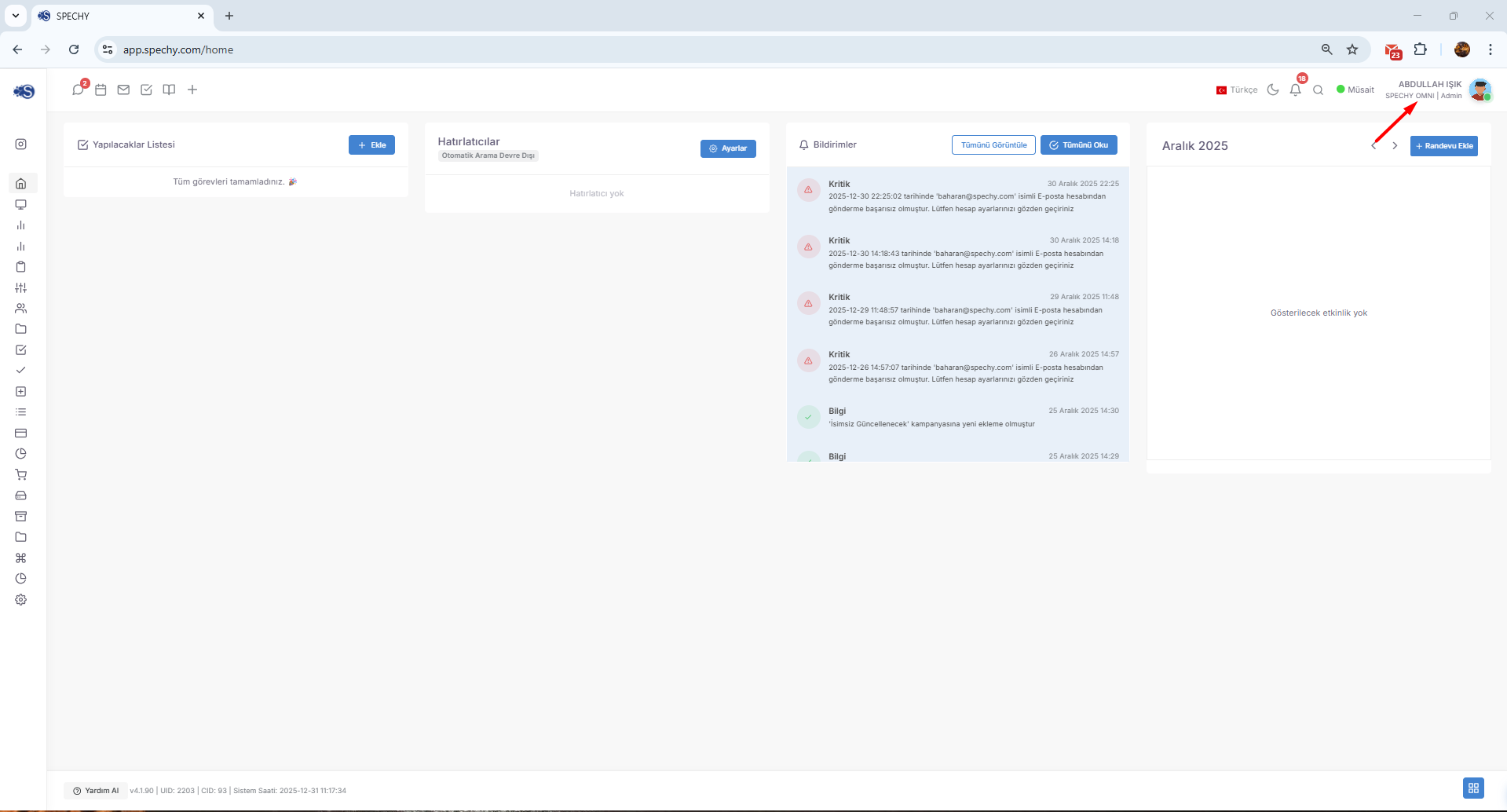Change the Müsait availability status
Viewport: 1507px width, 812px height.
pos(1355,90)
